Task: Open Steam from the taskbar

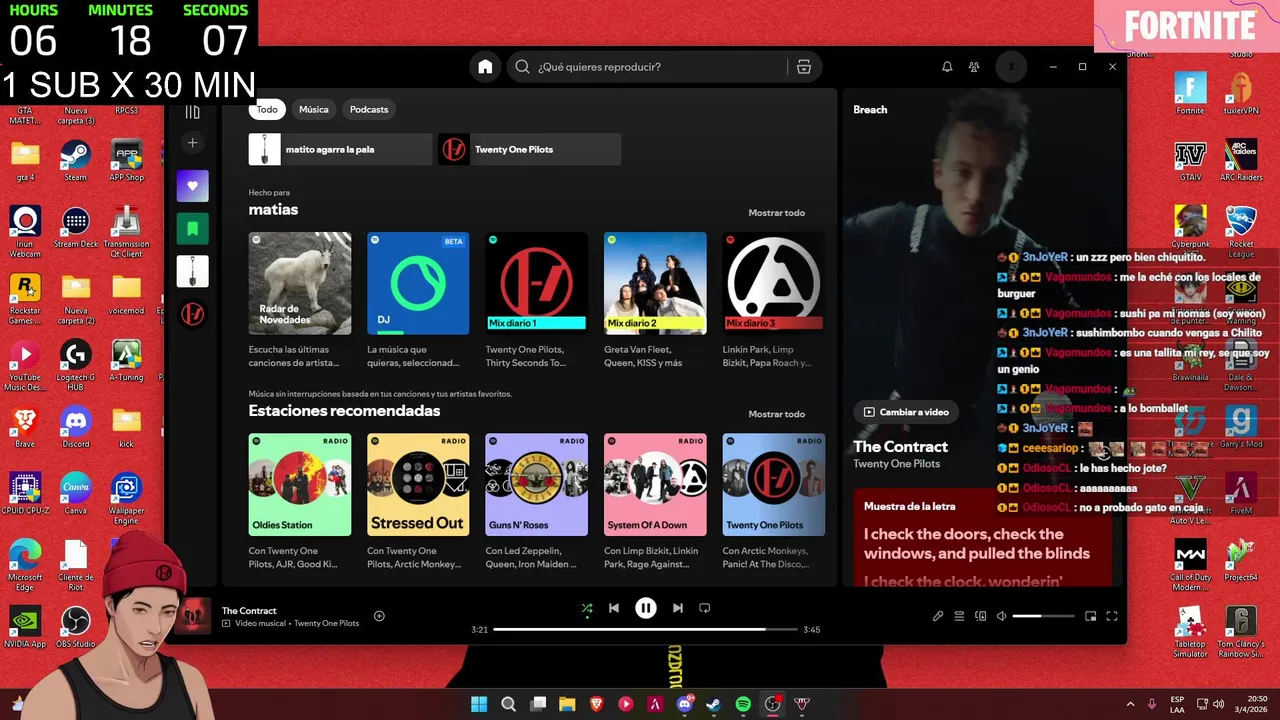Action: [x=713, y=704]
